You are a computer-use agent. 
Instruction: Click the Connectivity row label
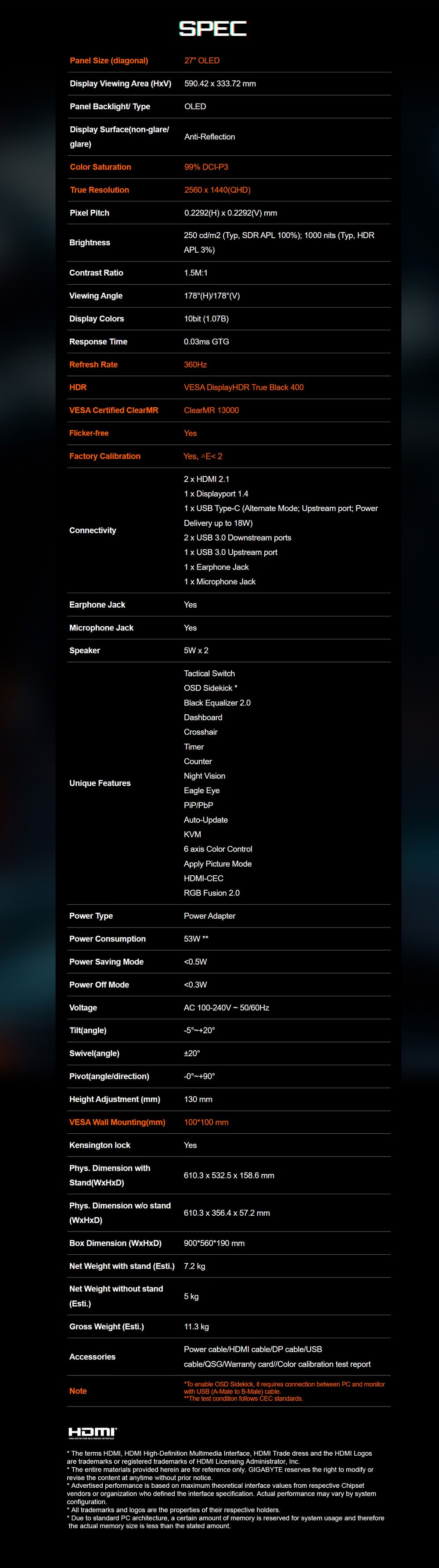click(x=93, y=530)
